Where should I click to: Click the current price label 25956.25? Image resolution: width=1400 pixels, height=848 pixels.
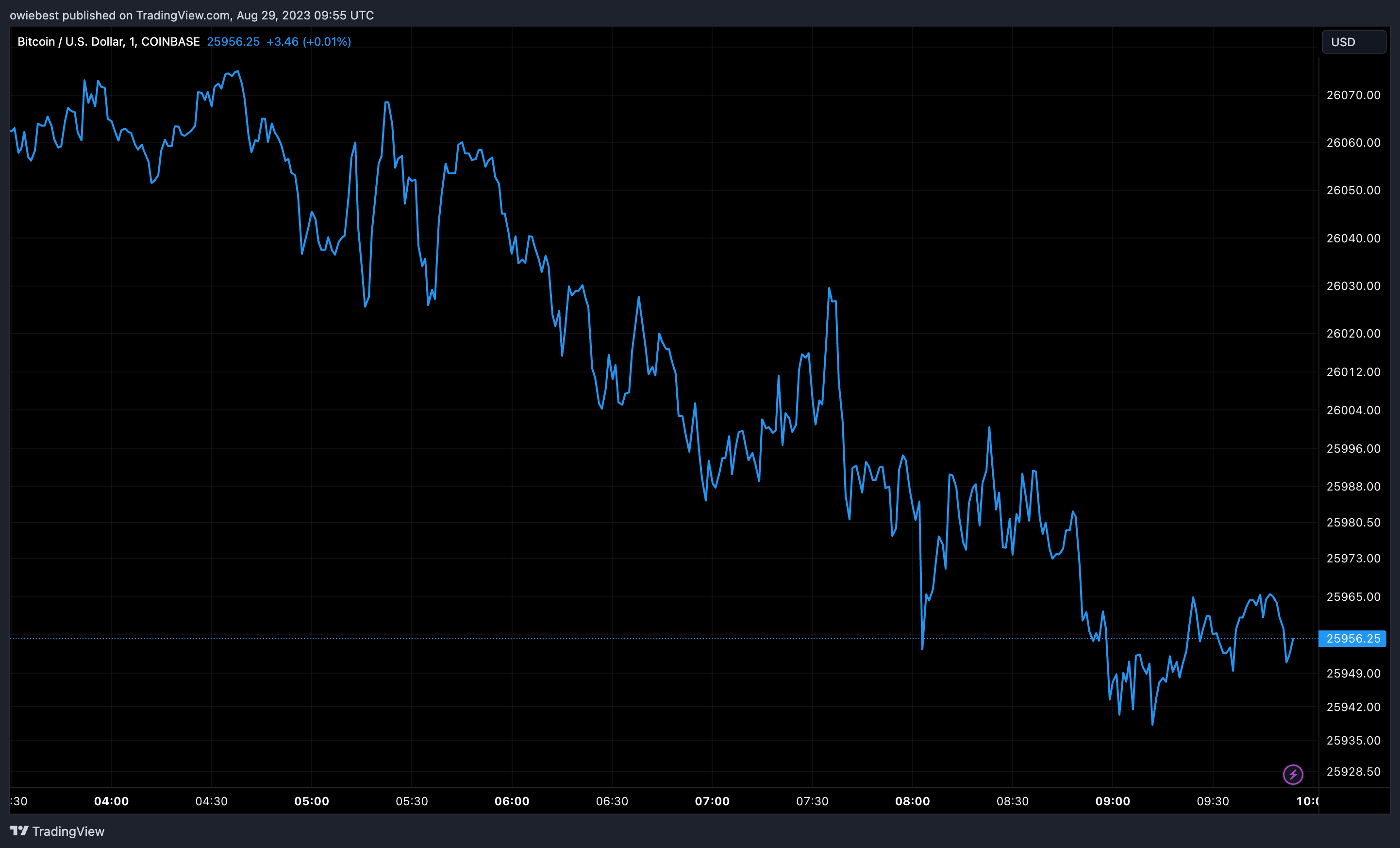[1352, 639]
